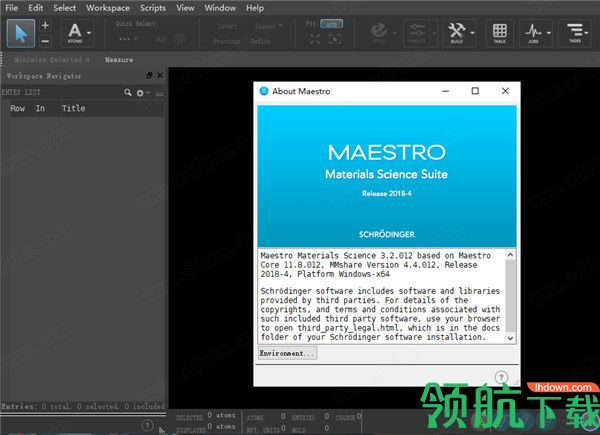The width and height of the screenshot is (600, 435).
Task: Click the DISPLAYED atoms count in status bar
Action: click(x=222, y=426)
